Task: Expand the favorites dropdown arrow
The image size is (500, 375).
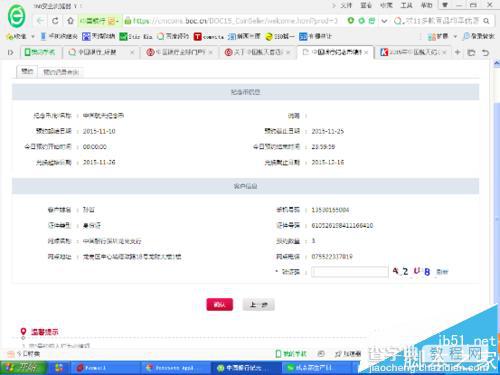Action: 33,36
